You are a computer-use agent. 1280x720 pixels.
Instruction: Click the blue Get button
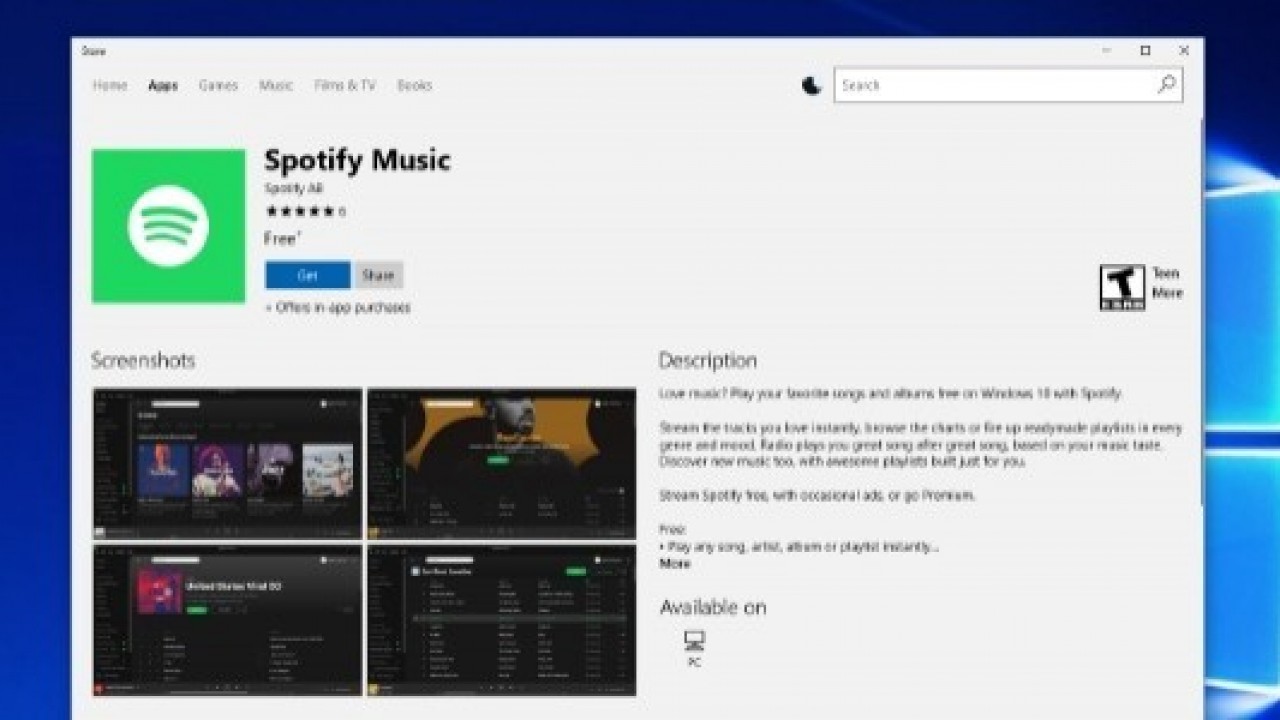point(308,275)
